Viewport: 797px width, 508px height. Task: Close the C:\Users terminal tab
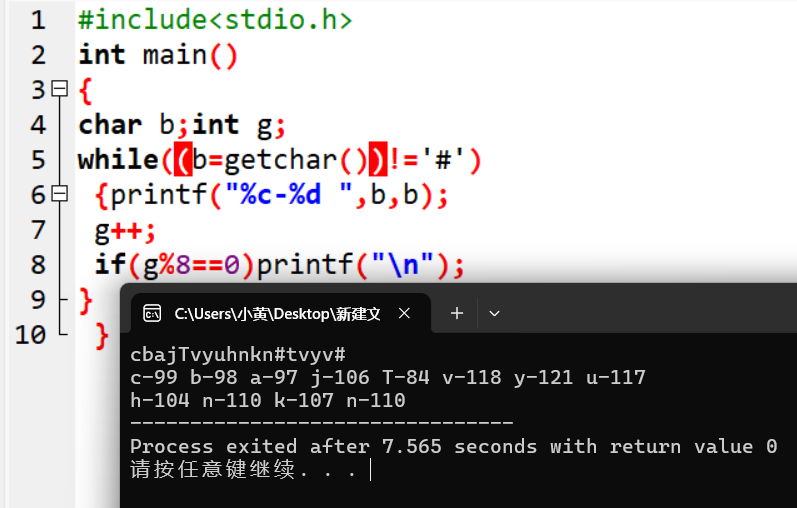(405, 313)
